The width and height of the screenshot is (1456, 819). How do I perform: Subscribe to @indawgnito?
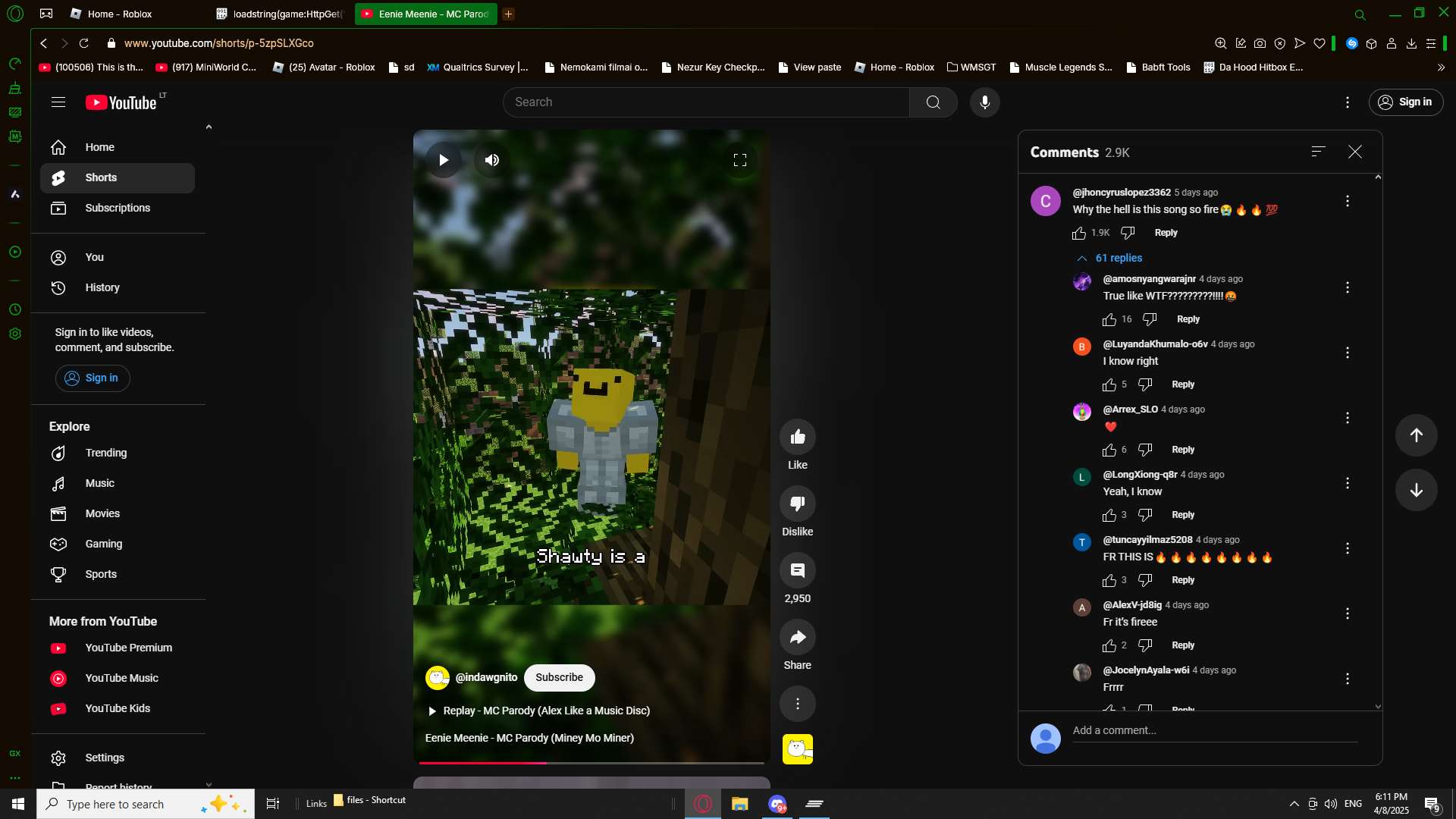click(559, 677)
